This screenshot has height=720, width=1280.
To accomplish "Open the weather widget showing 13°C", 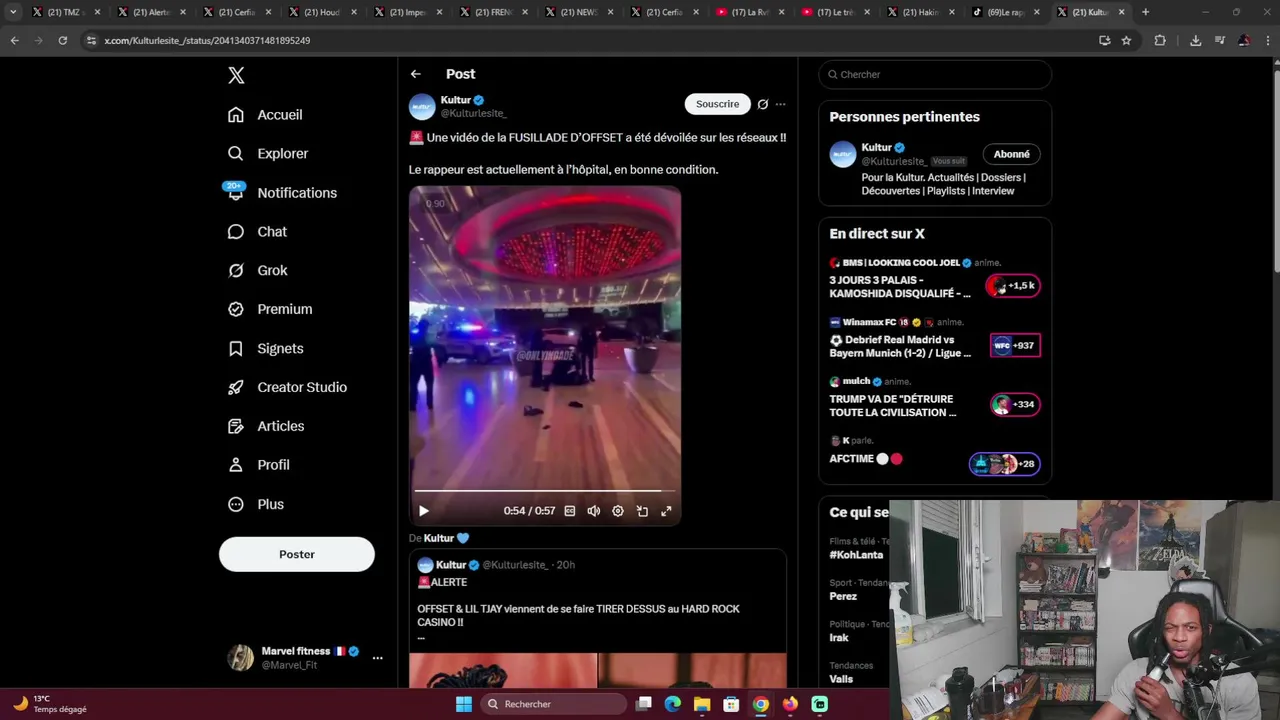I will 50,704.
